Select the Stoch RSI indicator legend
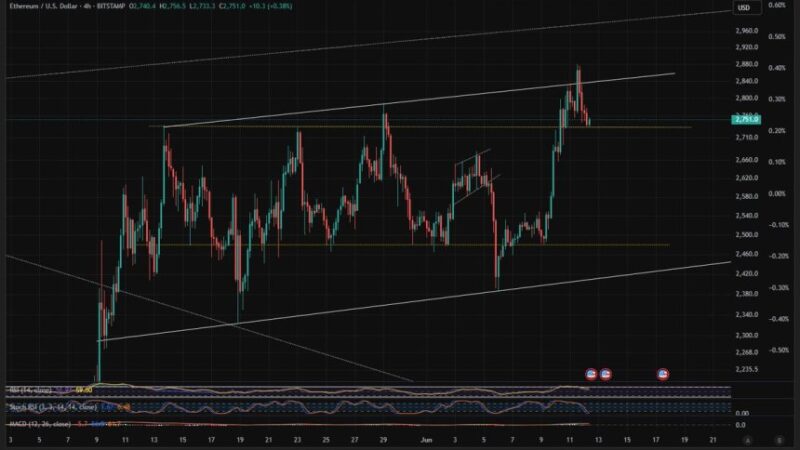 (53, 407)
